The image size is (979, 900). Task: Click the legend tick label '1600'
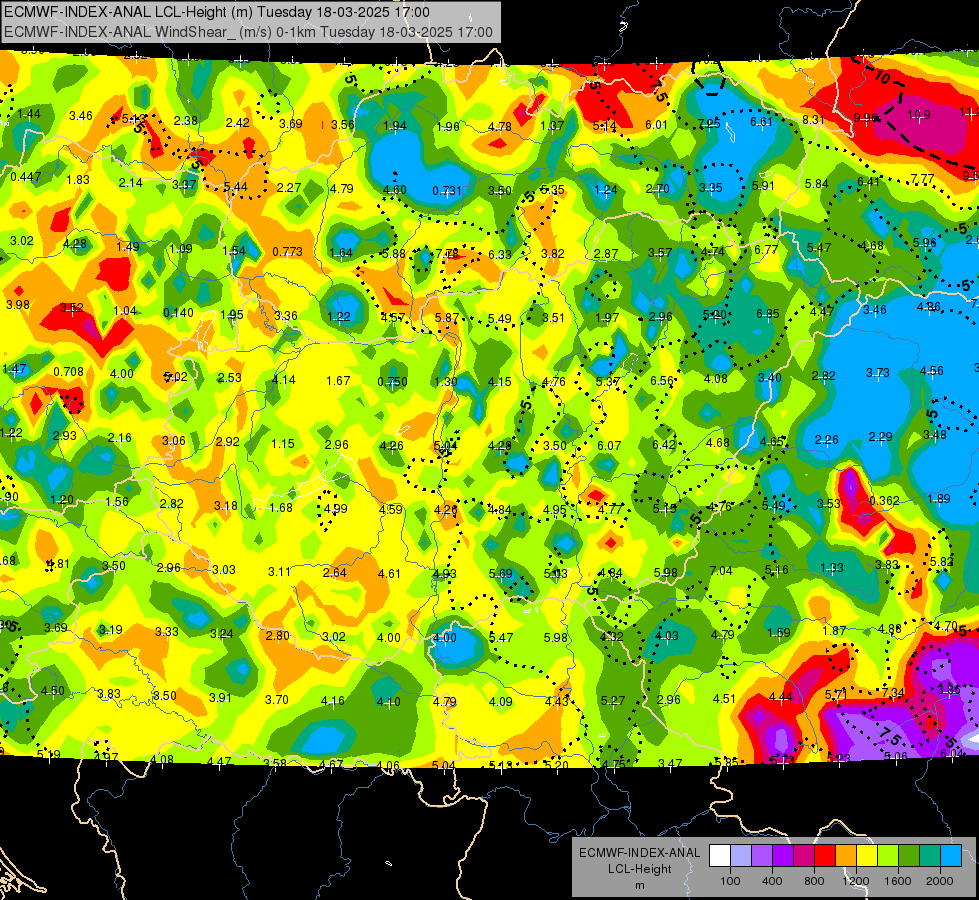coord(898,881)
